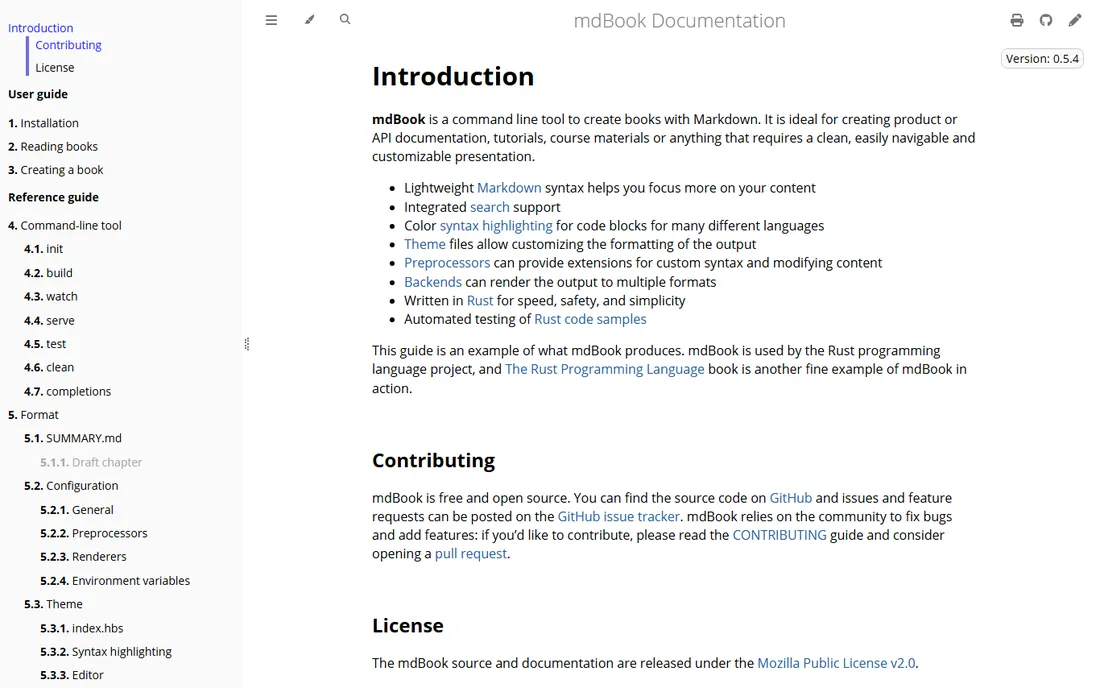
Task: Open 4.7. completions page
Action: [x=67, y=391]
